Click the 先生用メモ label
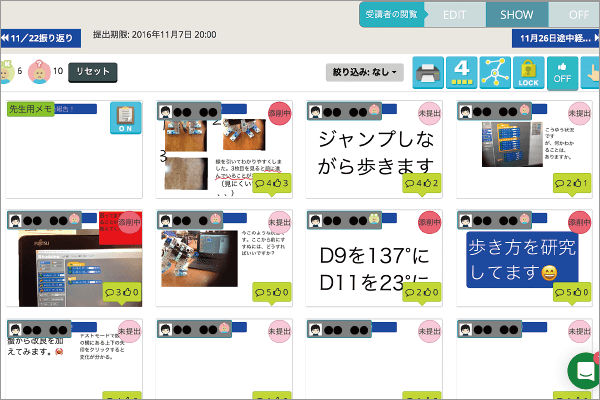 [x=30, y=108]
